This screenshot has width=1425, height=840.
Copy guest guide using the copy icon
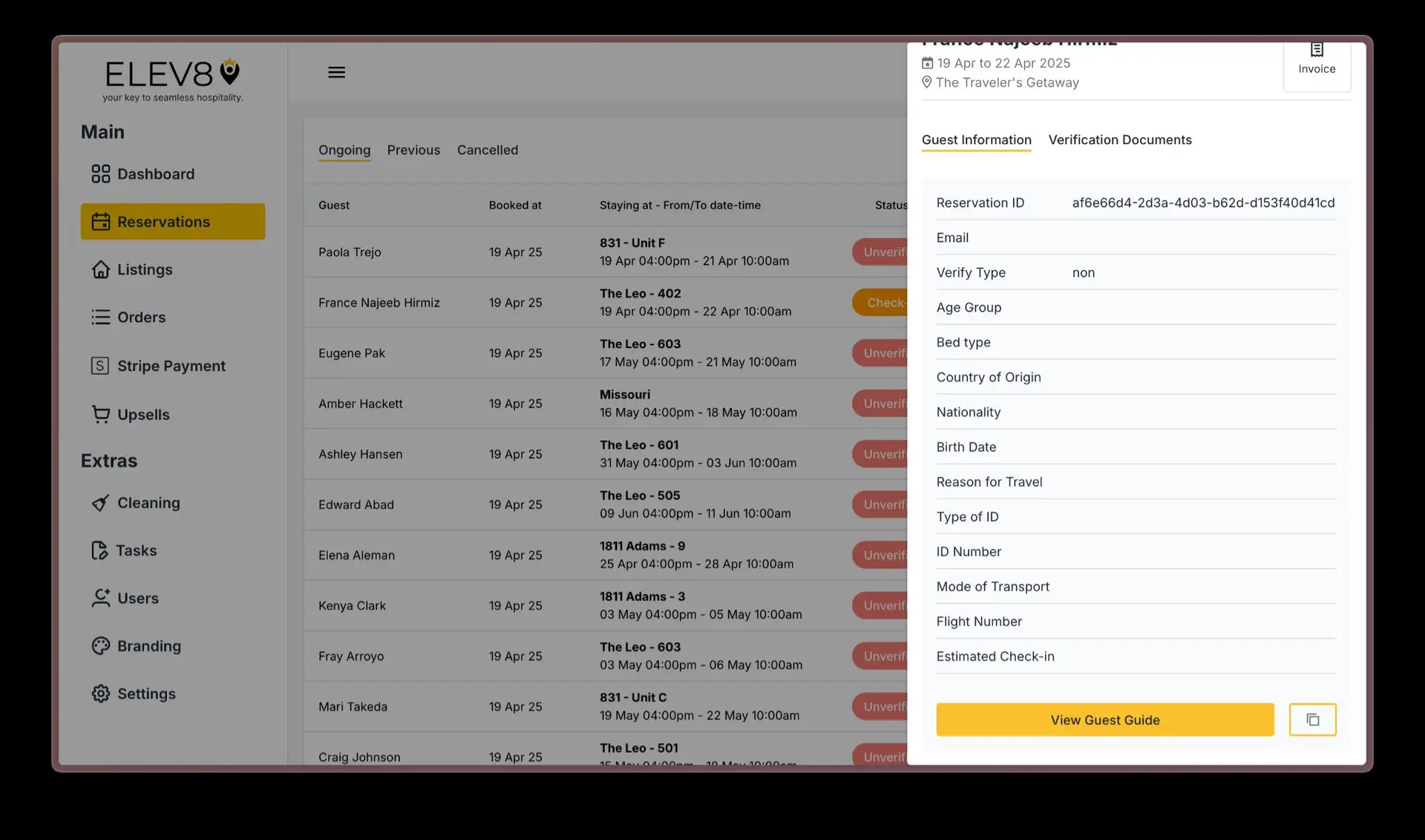pyautogui.click(x=1312, y=719)
